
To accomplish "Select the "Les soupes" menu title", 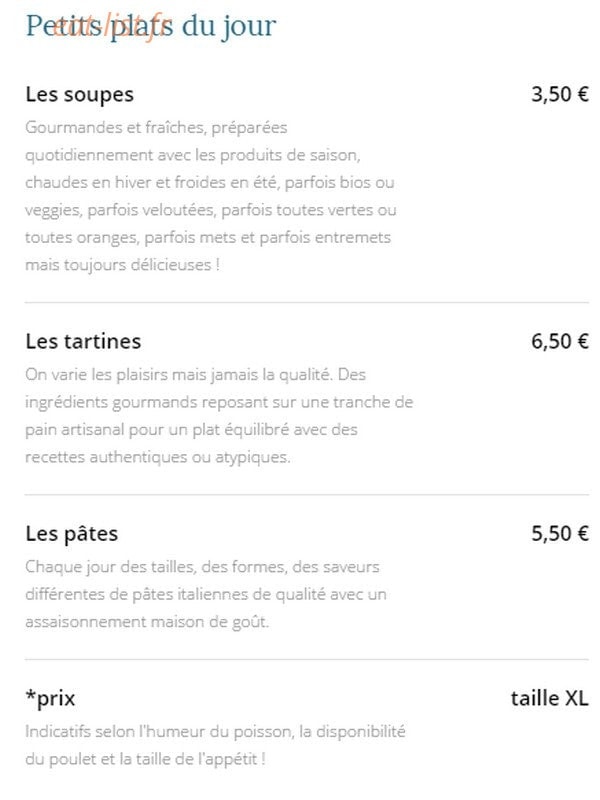I will point(80,95).
